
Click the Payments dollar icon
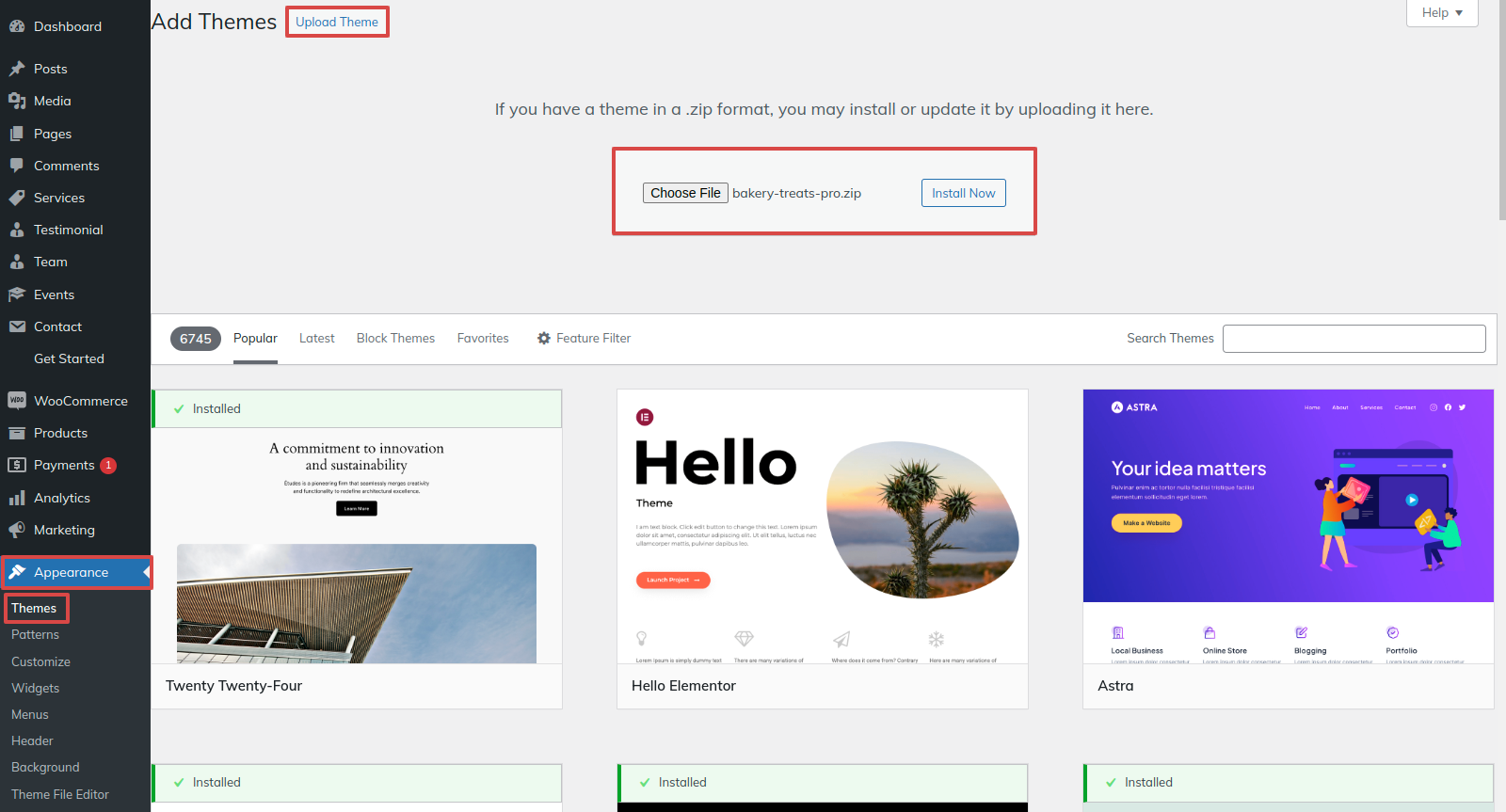[17, 465]
